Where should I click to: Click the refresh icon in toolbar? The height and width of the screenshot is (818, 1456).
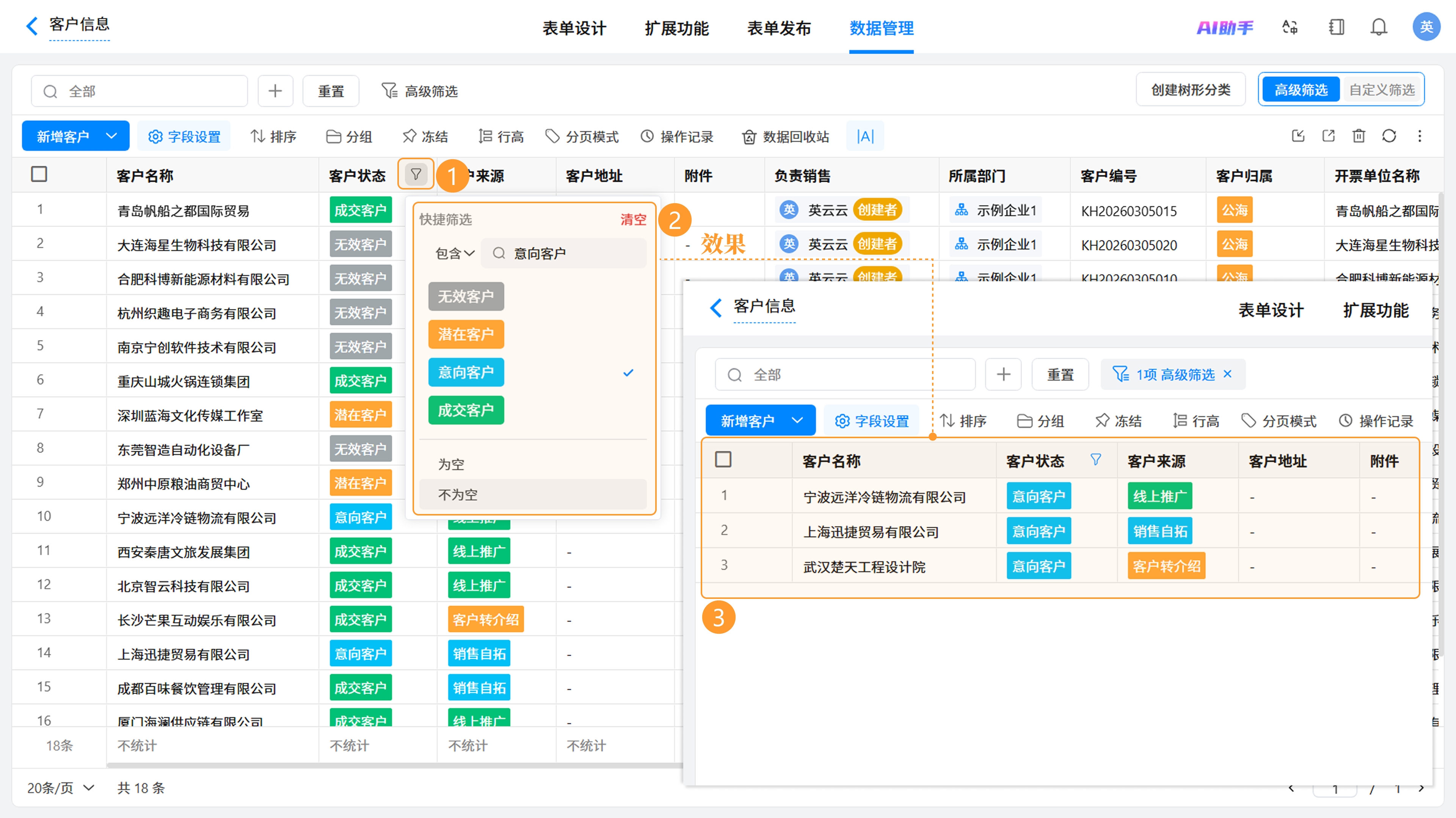(x=1389, y=136)
